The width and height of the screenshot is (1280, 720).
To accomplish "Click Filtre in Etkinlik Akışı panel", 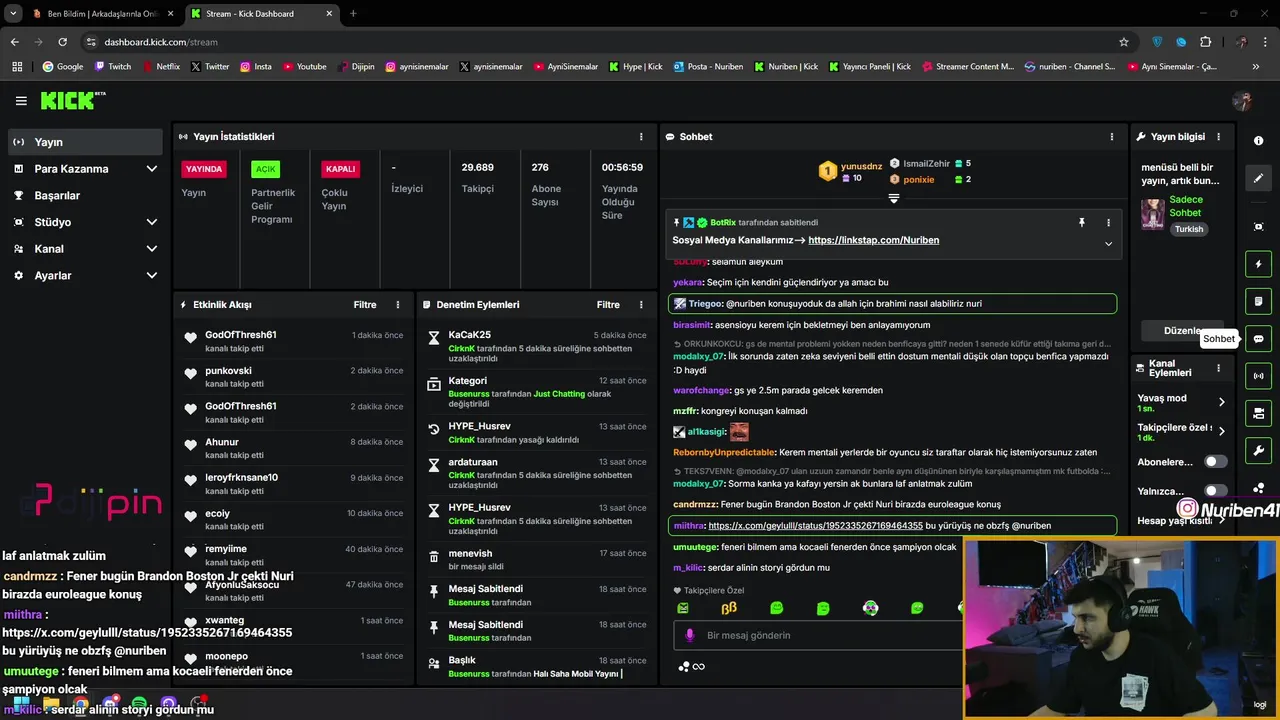I will (x=365, y=304).
